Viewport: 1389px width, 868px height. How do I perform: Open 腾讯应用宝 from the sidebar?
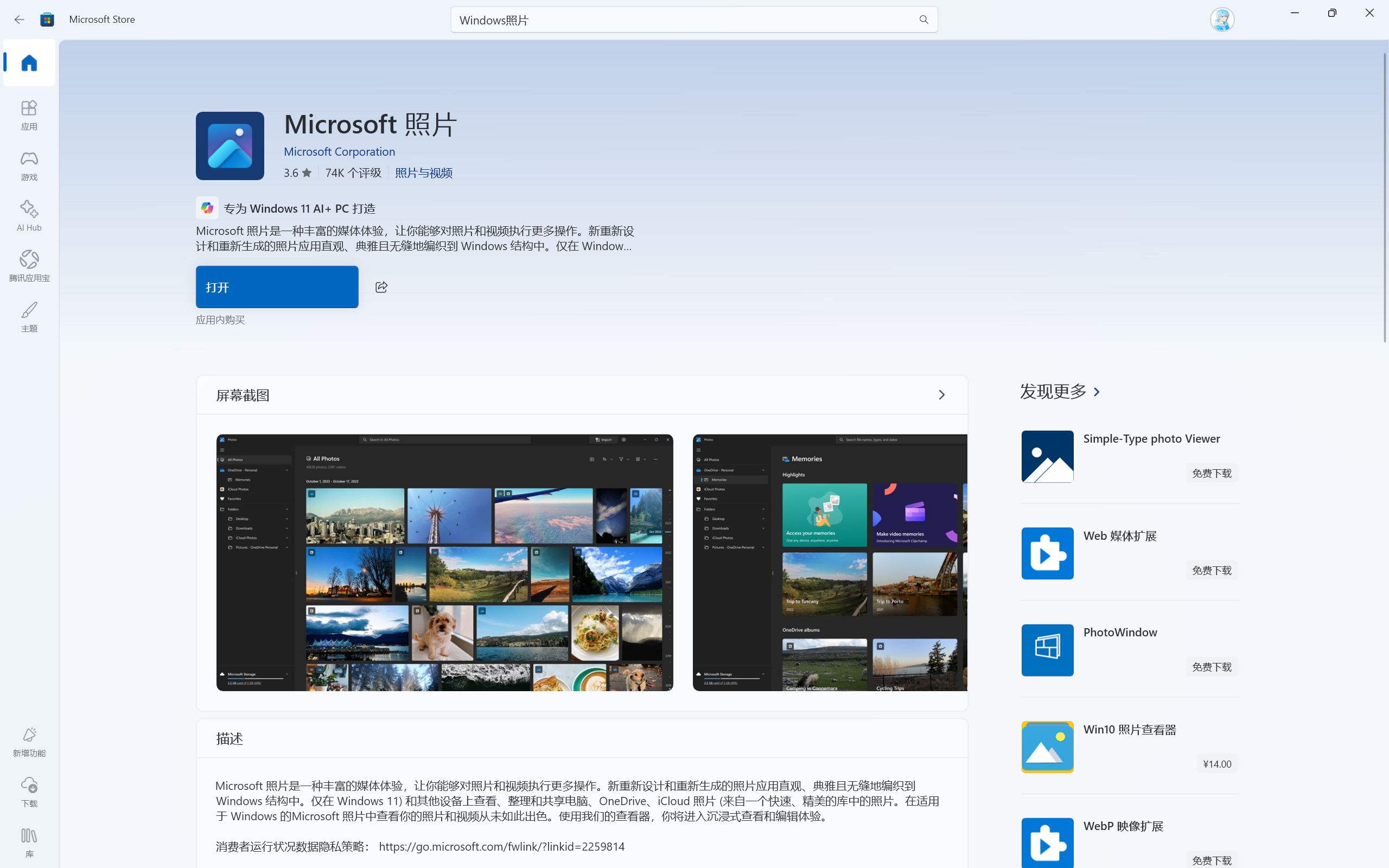click(29, 266)
